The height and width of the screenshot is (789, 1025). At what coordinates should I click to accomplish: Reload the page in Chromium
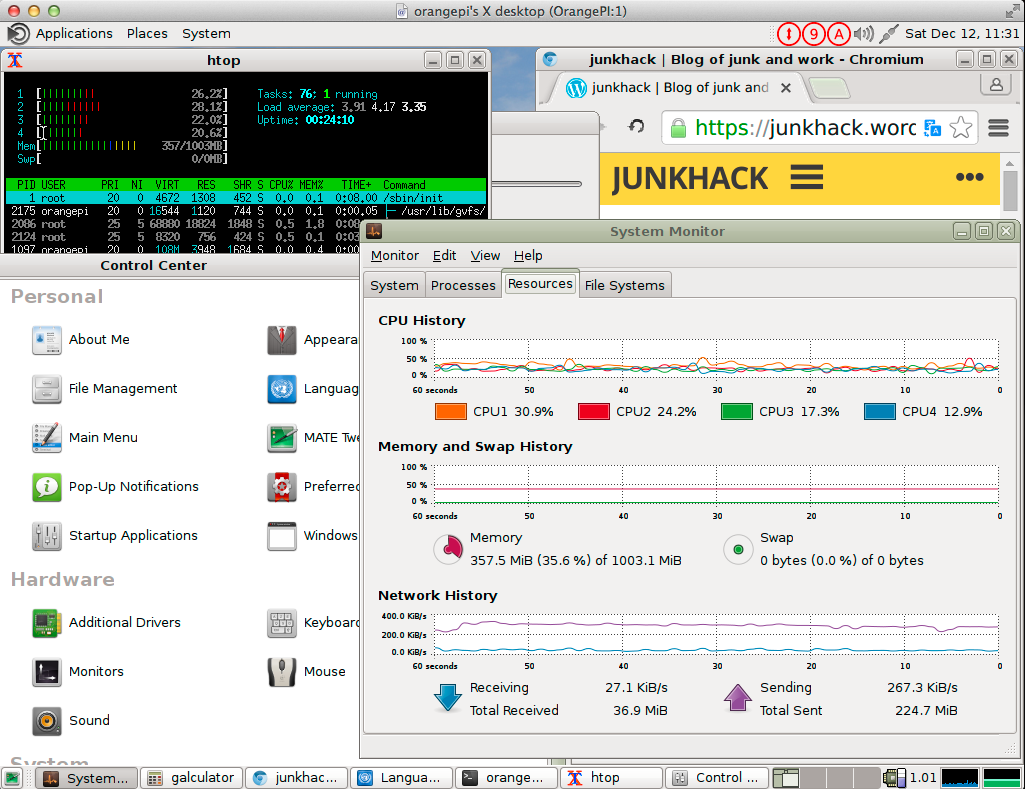(x=635, y=126)
